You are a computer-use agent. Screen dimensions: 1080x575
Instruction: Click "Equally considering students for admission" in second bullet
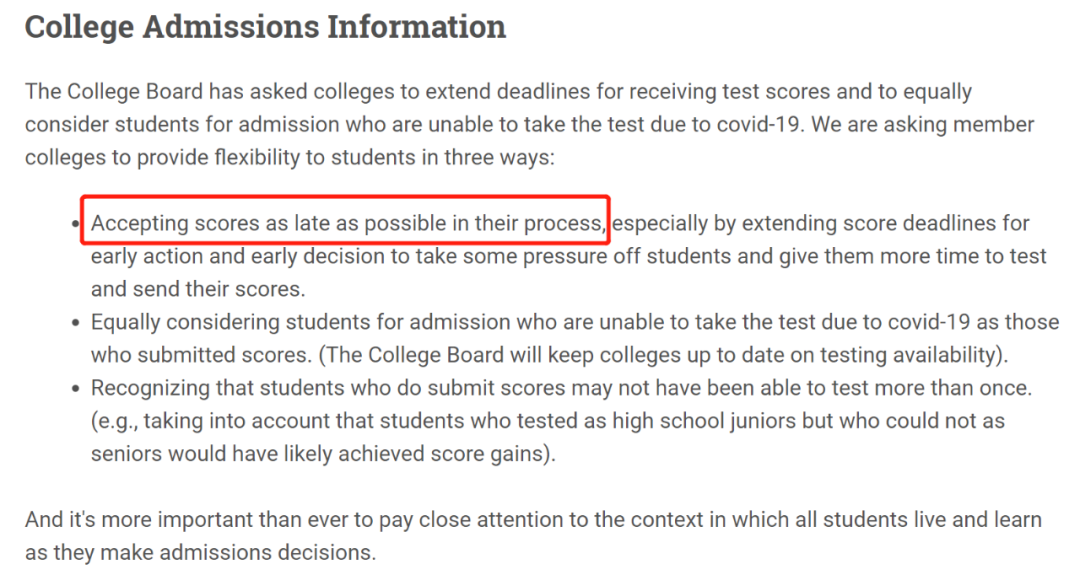(300, 322)
